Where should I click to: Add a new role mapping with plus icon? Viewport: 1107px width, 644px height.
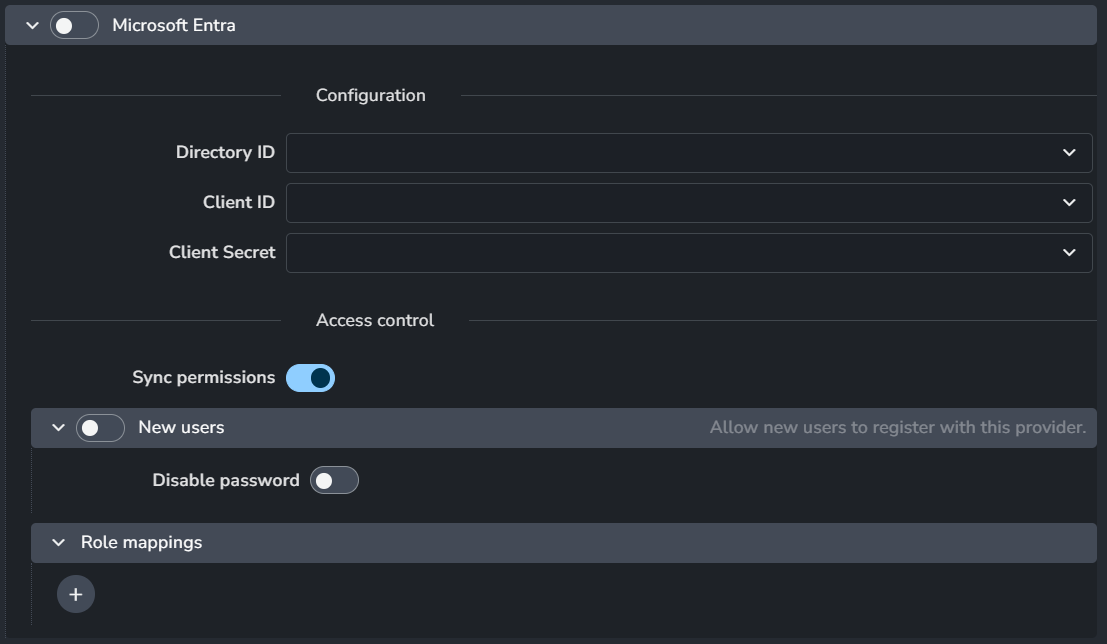coord(76,594)
